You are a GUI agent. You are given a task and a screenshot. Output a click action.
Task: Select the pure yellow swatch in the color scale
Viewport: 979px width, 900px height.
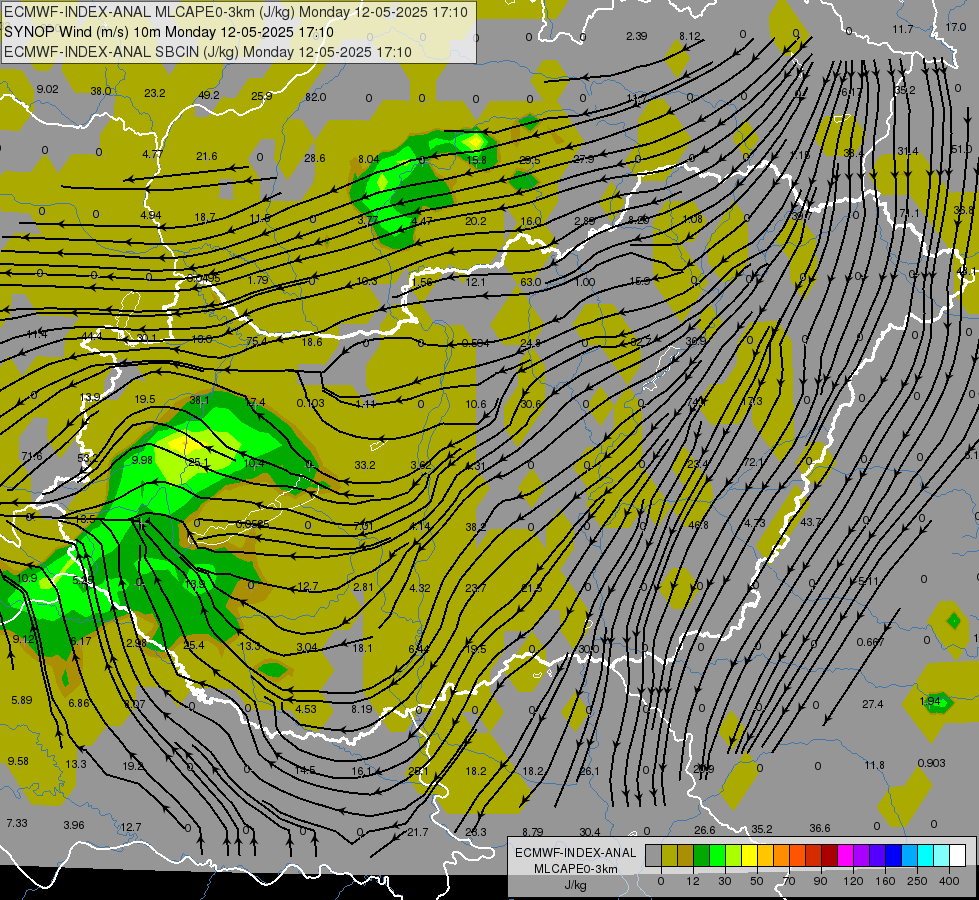[749, 855]
